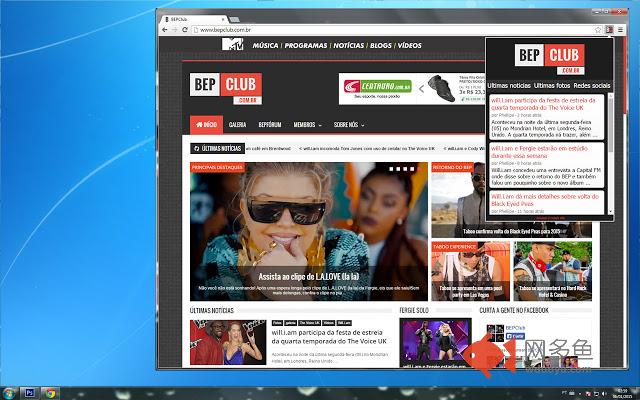Click the Facebook Curtir like button
Image resolution: width=640 pixels, height=400 pixels.
click(x=515, y=336)
